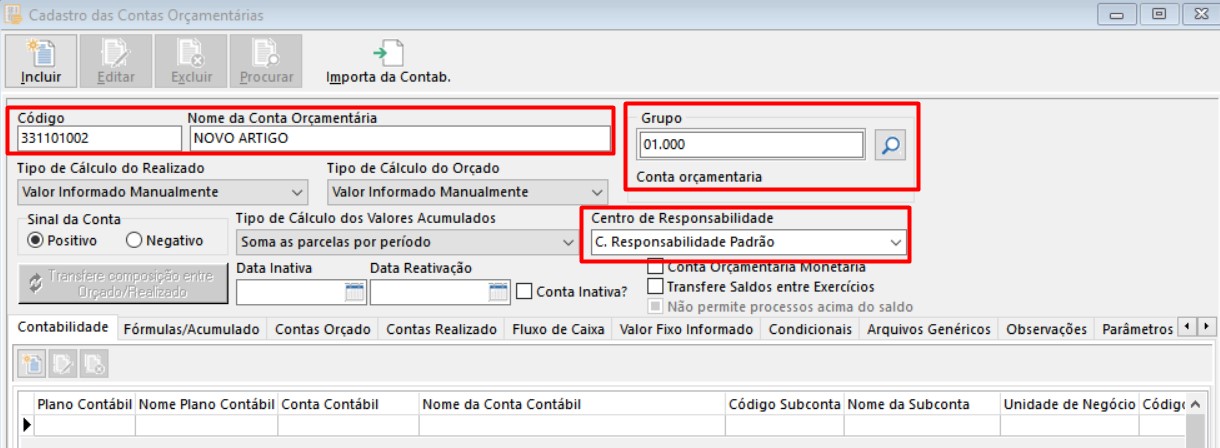The width and height of the screenshot is (1220, 448).
Task: Maximize the Cadastro das Contas Orçamentárias window
Action: [1159, 14]
